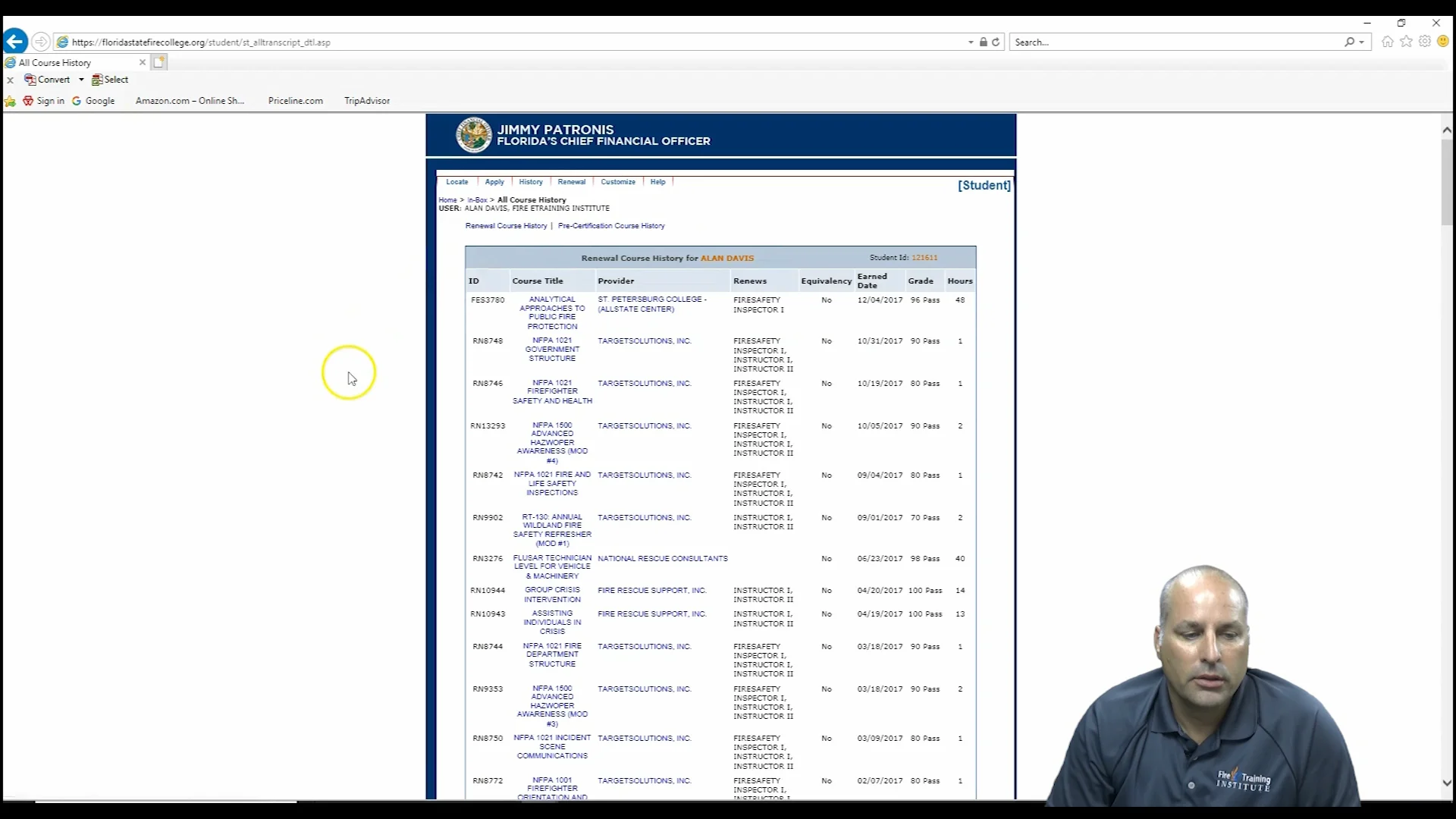Image resolution: width=1456 pixels, height=819 pixels.
Task: Click the browser Search input field
Action: (1175, 42)
